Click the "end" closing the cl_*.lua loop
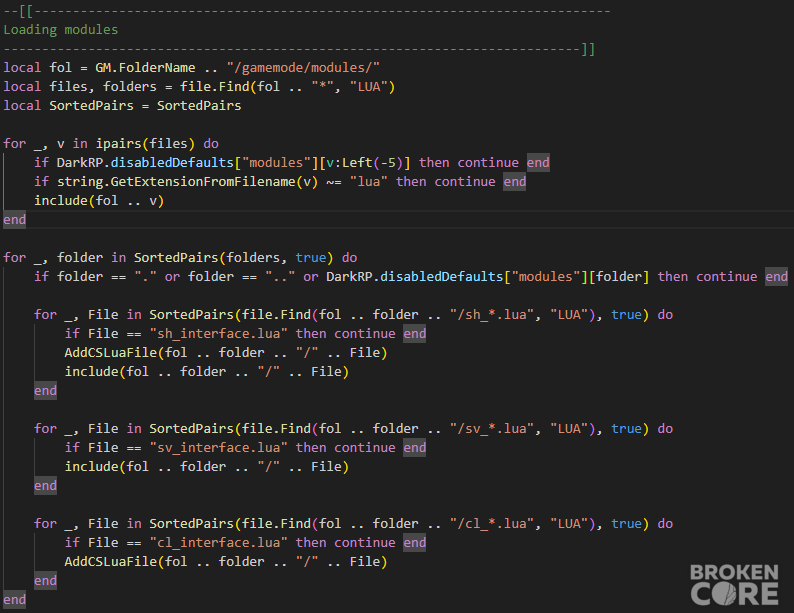Screen dimensions: 794x613 pyautogui.click(x=46, y=581)
